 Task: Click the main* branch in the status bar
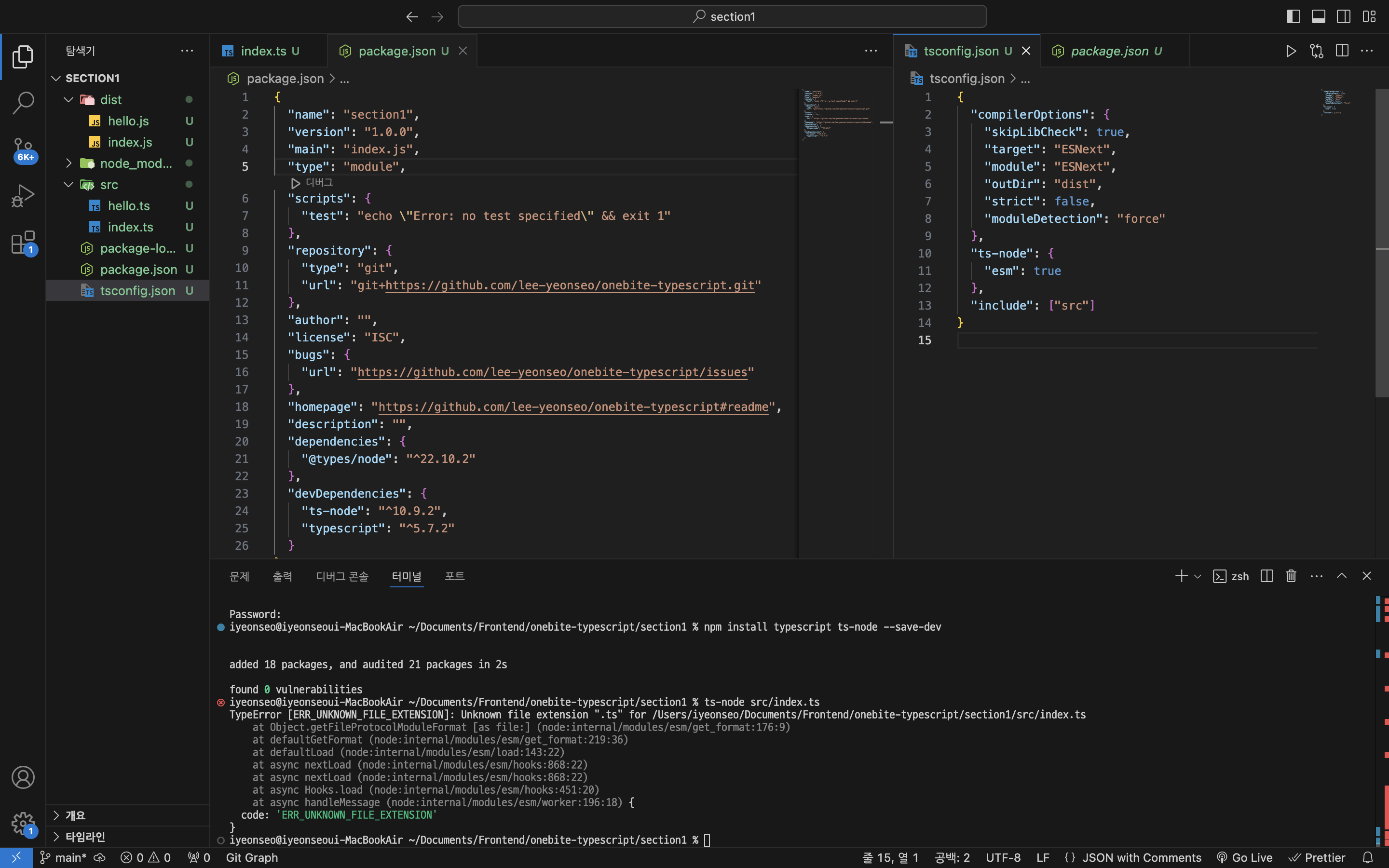(x=63, y=858)
